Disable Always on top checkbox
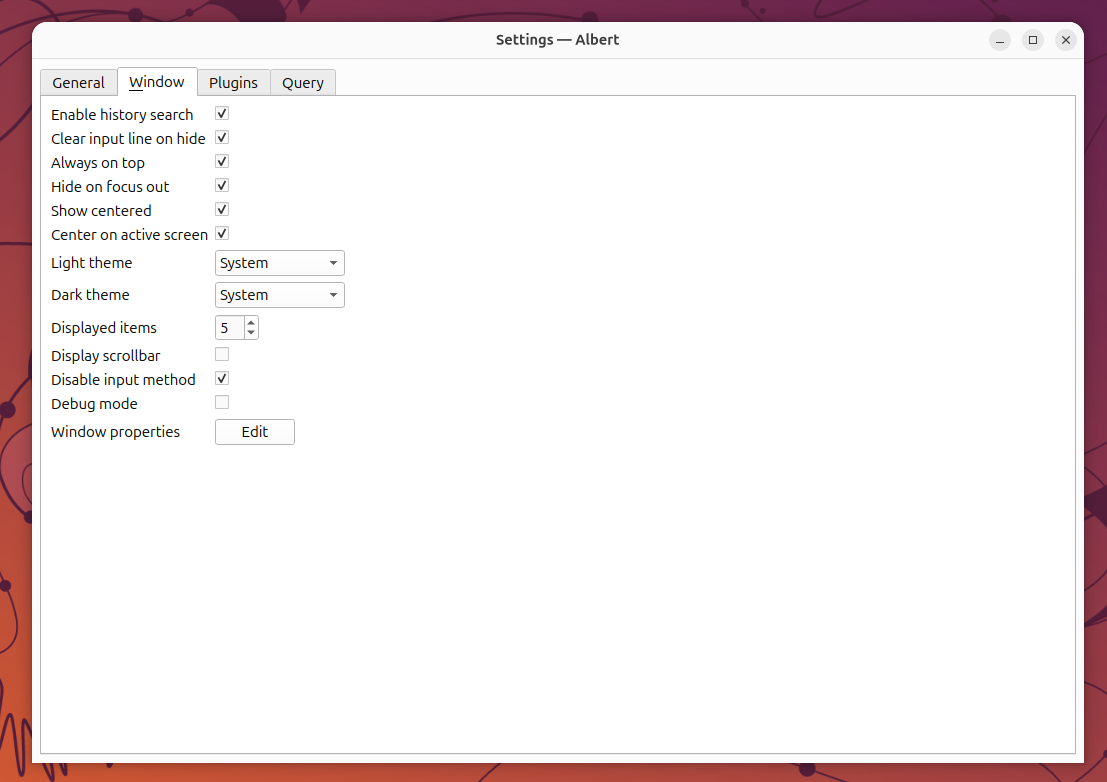Image resolution: width=1107 pixels, height=782 pixels. pyautogui.click(x=222, y=162)
